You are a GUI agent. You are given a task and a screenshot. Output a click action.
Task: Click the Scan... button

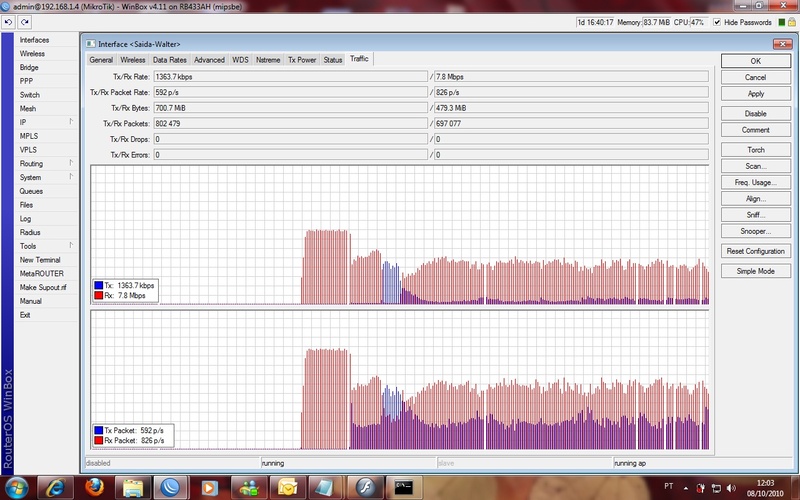(756, 166)
